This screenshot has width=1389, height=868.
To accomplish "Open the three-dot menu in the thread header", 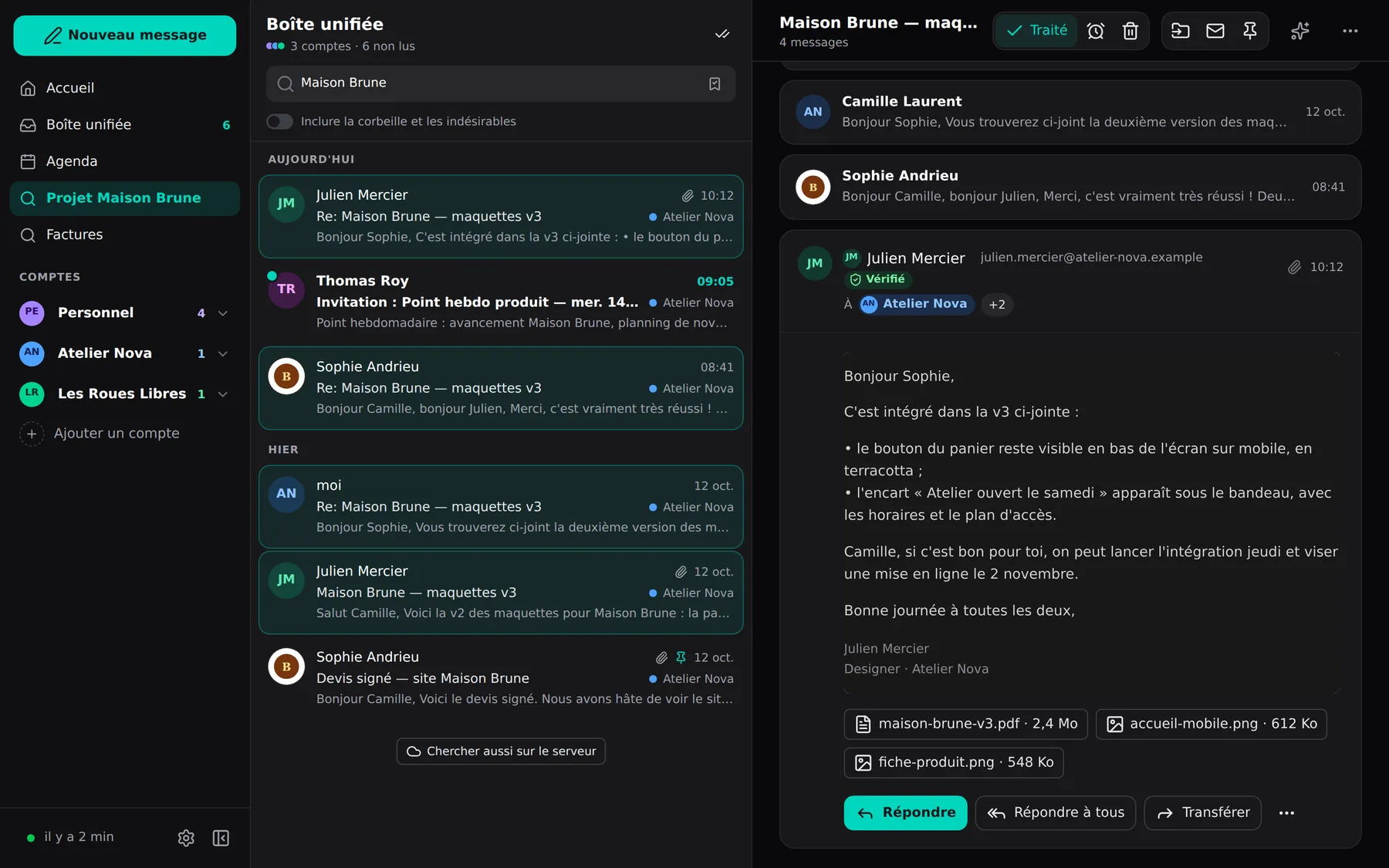I will [x=1350, y=31].
